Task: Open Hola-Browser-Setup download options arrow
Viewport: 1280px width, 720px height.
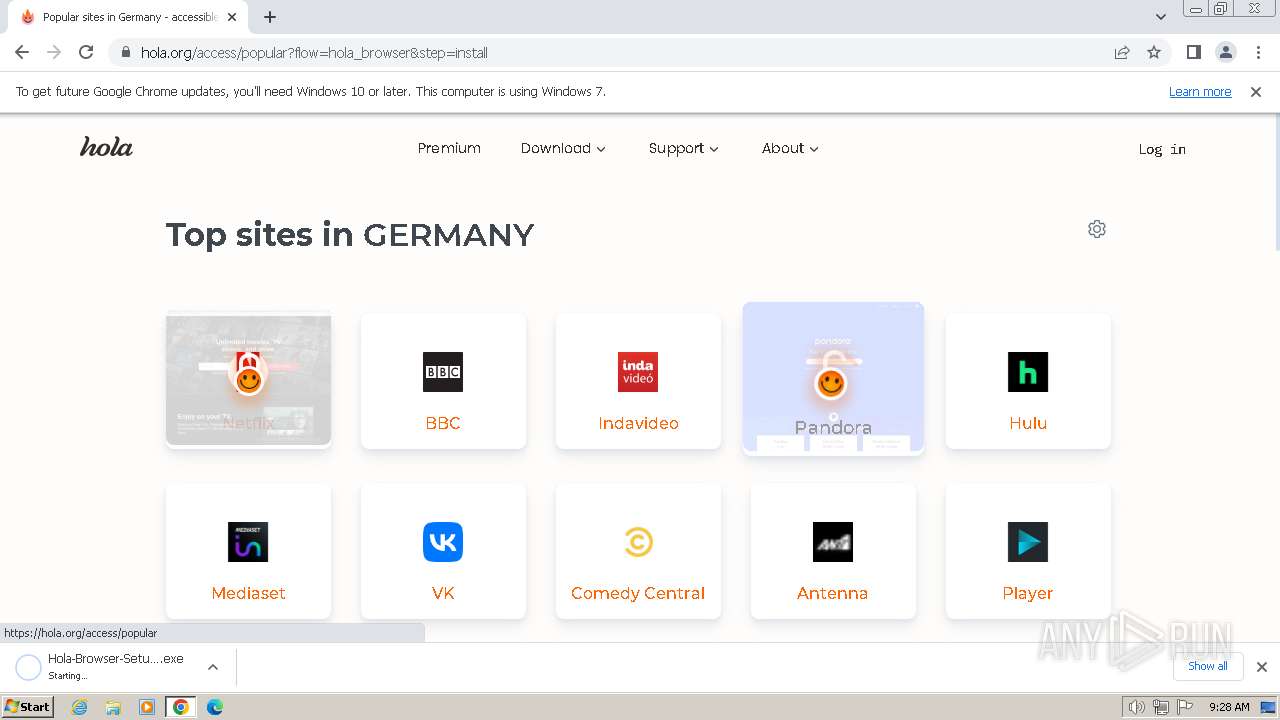Action: pyautogui.click(x=212, y=667)
